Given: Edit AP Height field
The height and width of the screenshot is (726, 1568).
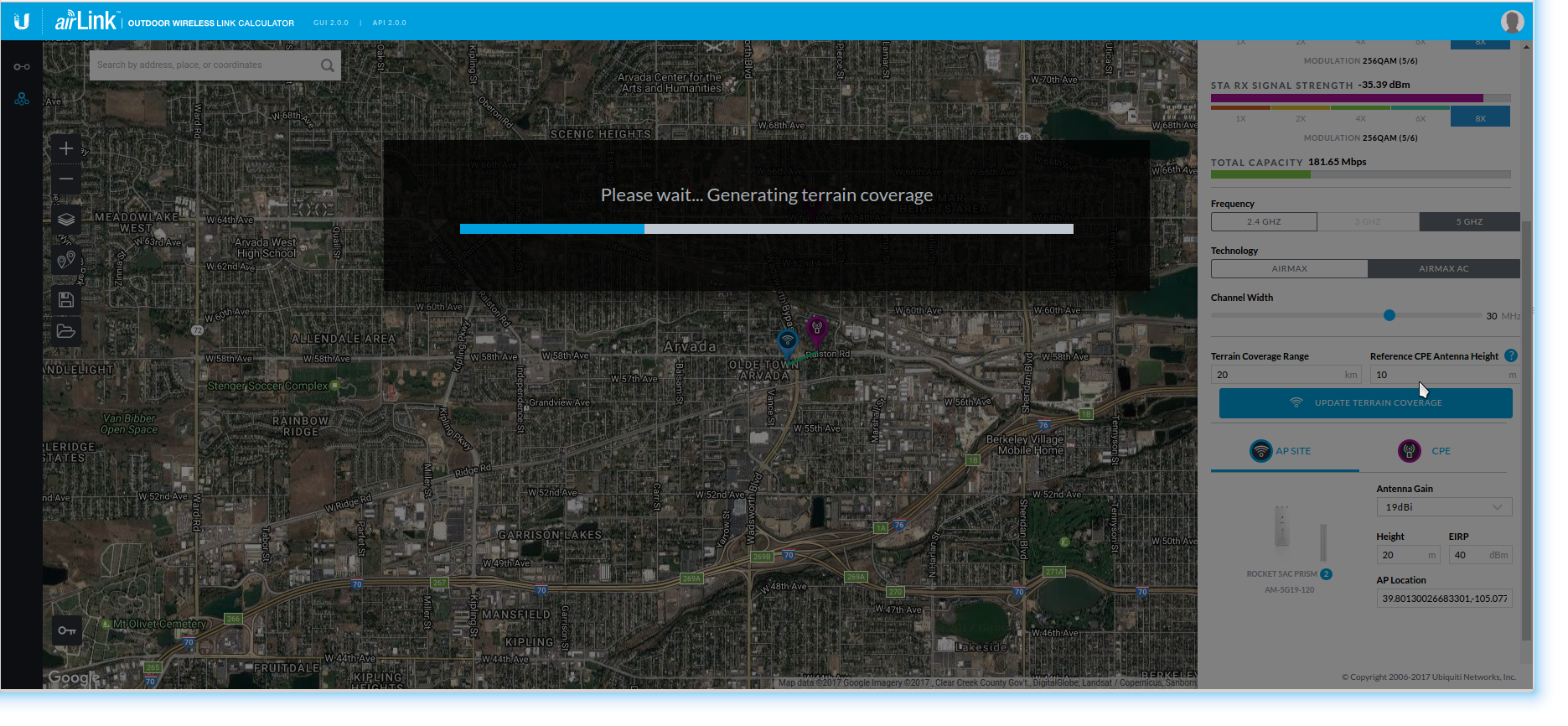Looking at the screenshot, I should click(1408, 555).
